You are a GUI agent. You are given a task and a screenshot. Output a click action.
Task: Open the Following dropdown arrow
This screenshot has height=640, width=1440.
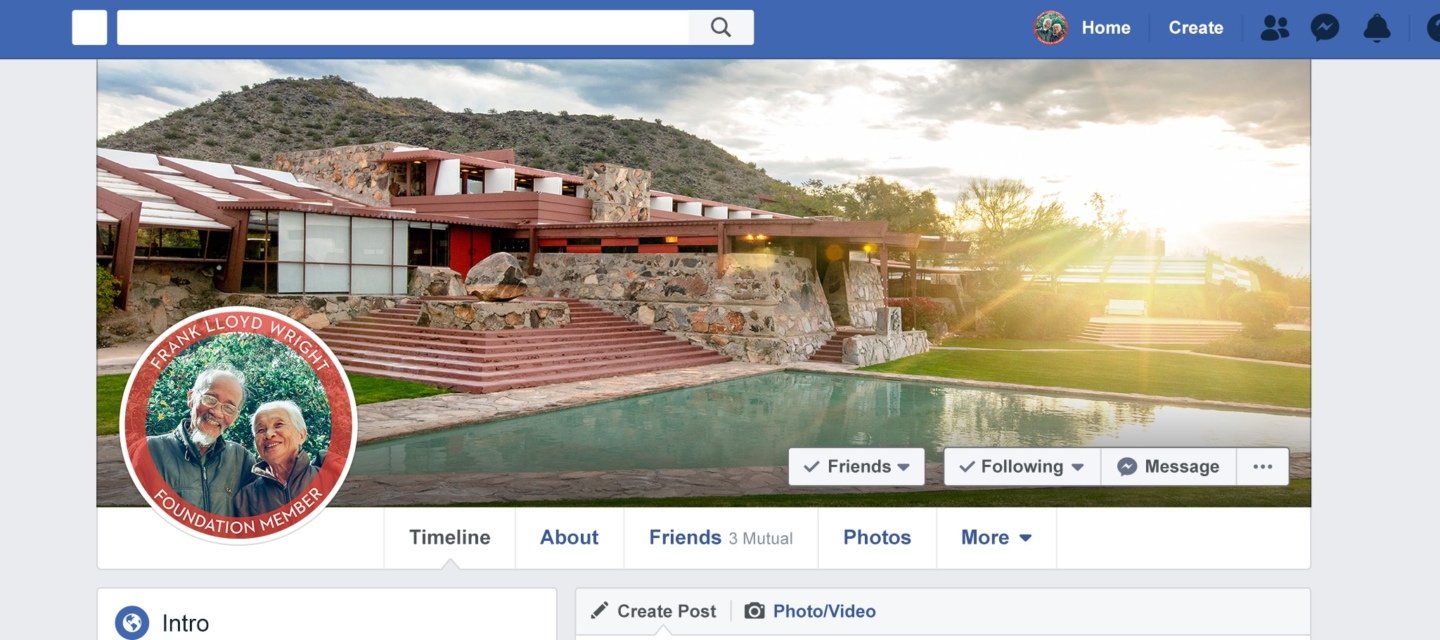click(1077, 467)
